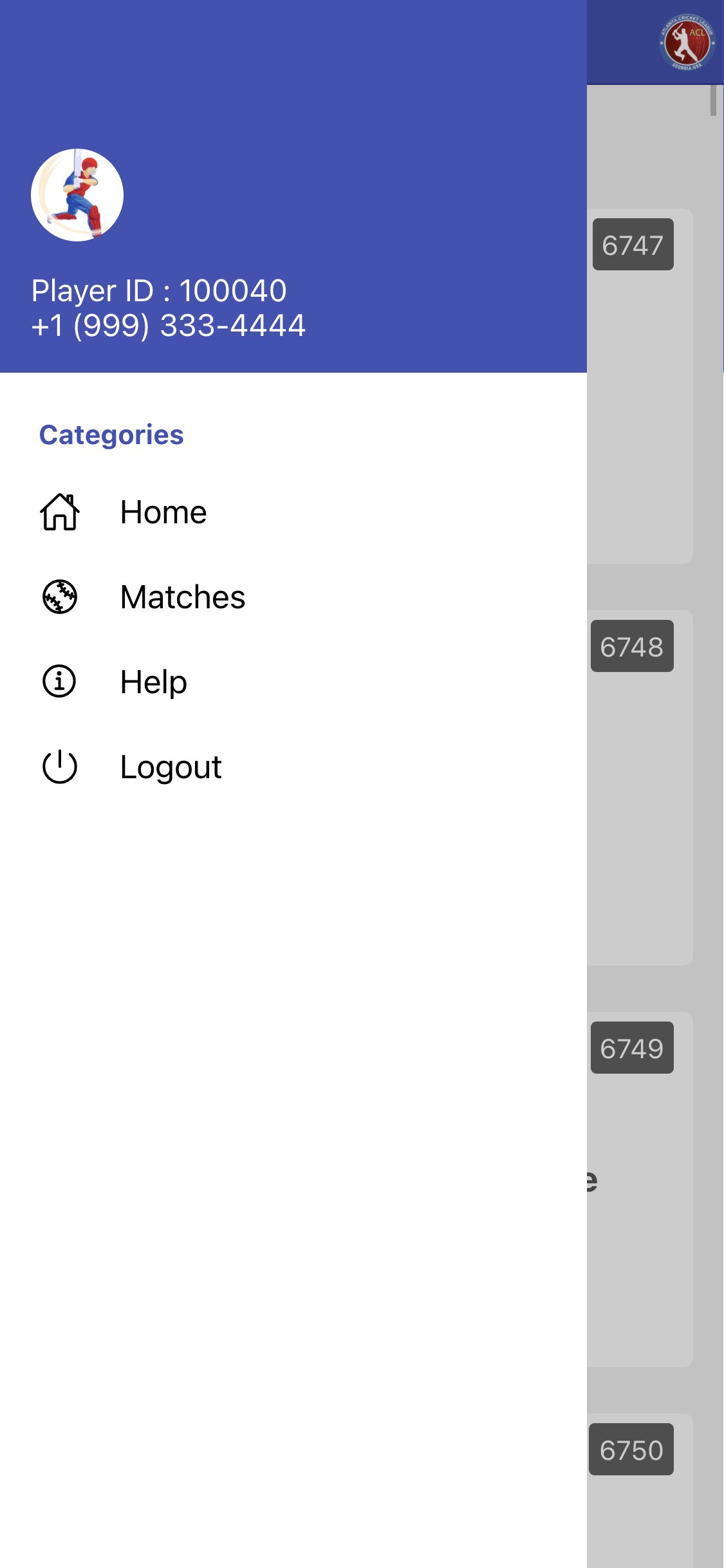Select Logout from the drawer menu
The height and width of the screenshot is (1568, 724).
click(x=171, y=767)
